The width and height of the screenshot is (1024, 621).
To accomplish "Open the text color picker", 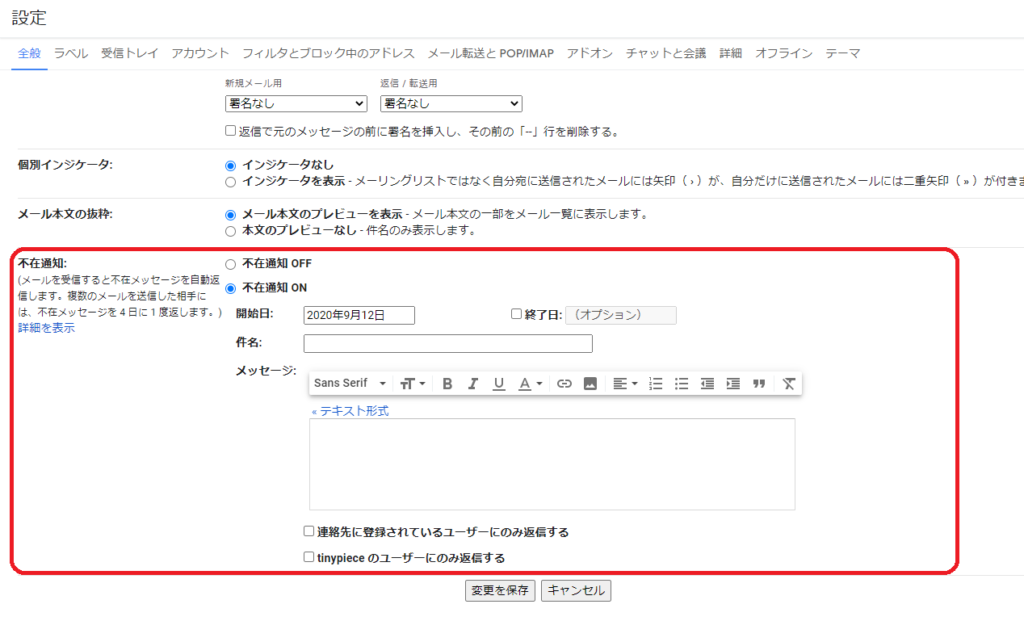I will (530, 384).
